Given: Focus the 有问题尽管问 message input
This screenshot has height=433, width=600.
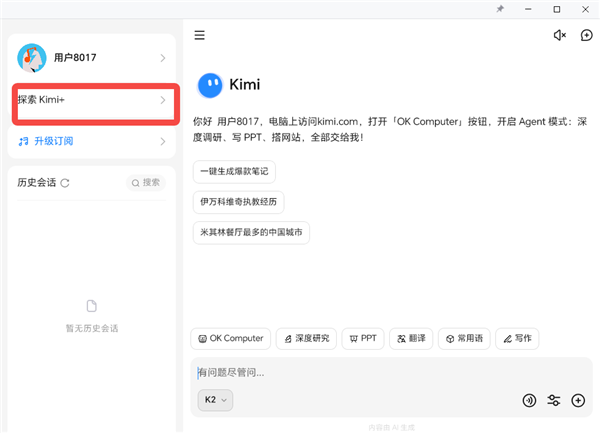Looking at the screenshot, I should coord(391,373).
